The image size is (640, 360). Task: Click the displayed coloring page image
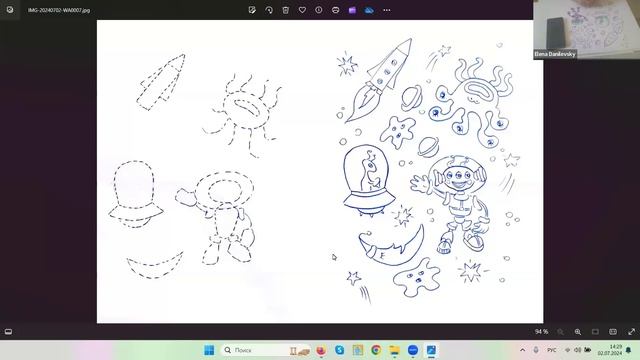[x=320, y=171]
